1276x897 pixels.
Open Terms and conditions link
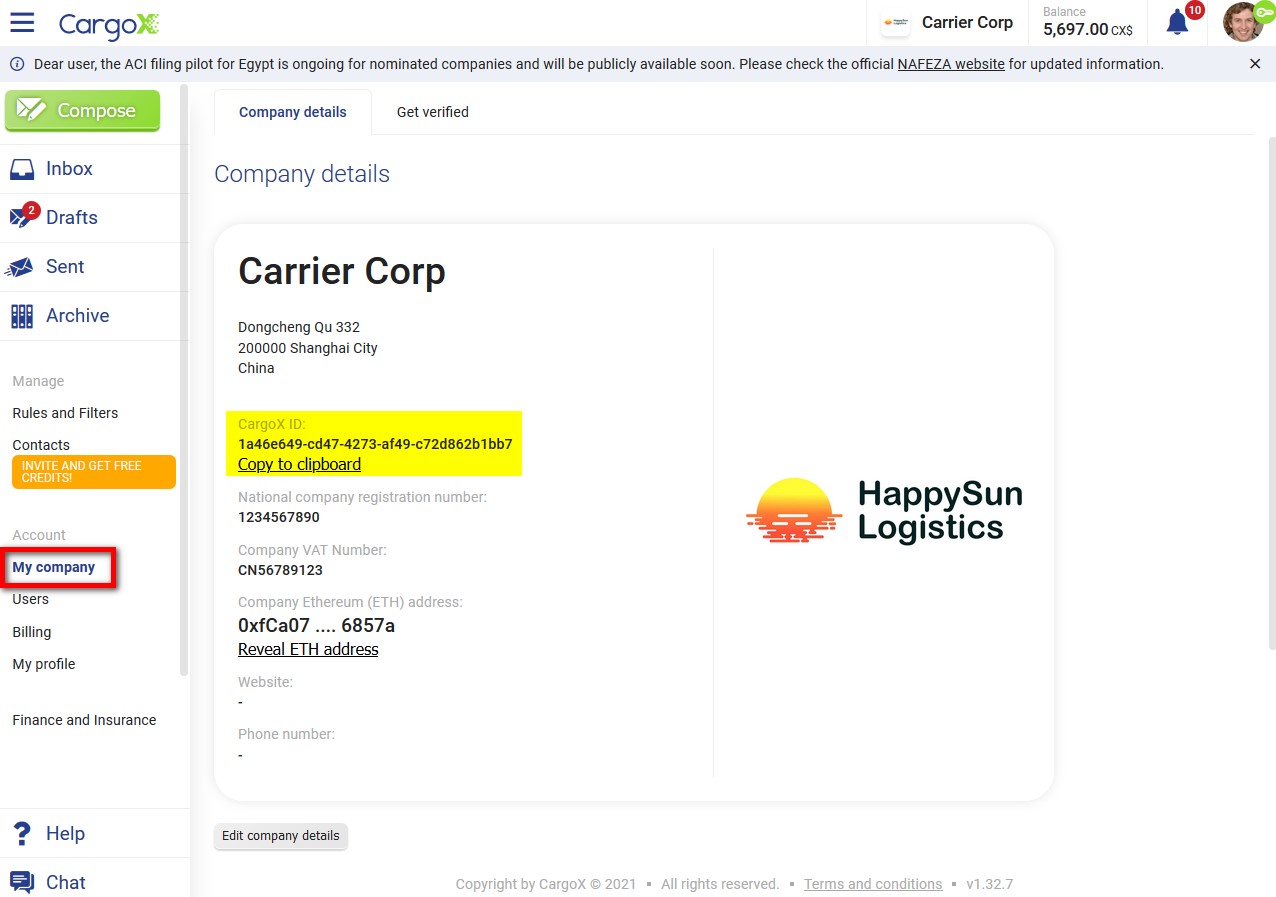coord(873,884)
